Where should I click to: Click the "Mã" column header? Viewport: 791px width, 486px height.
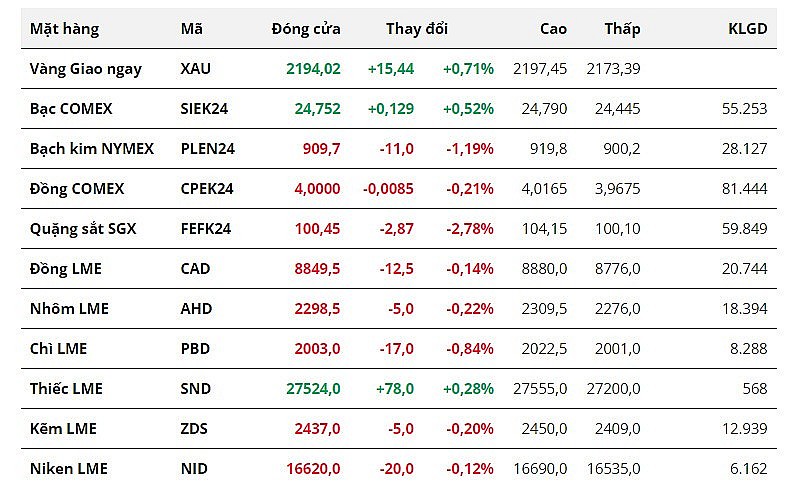192,29
